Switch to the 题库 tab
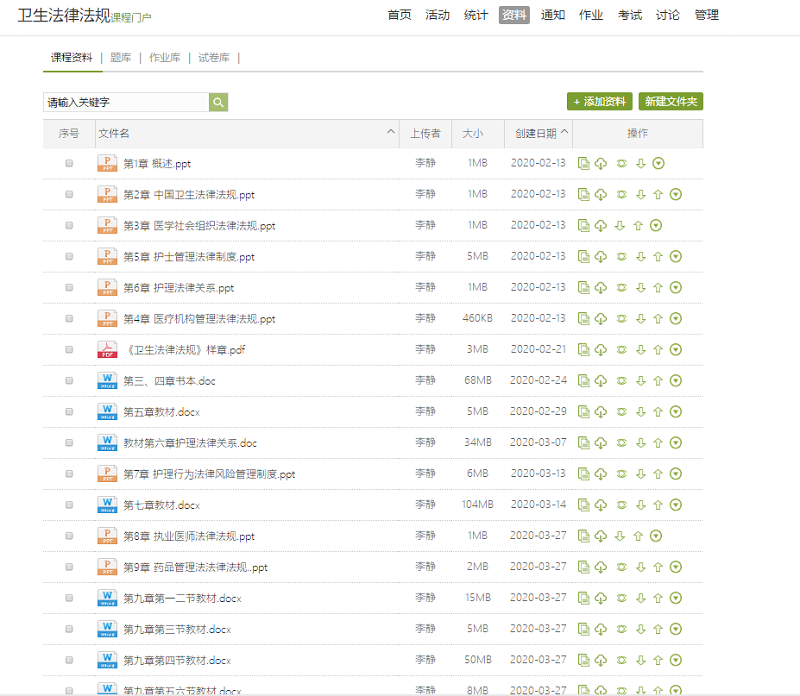 [x=121, y=57]
